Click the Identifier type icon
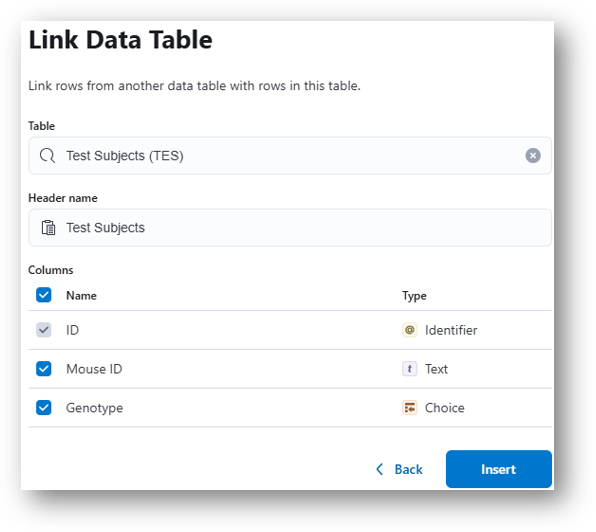Screen dimensions: 596x532 [x=409, y=330]
